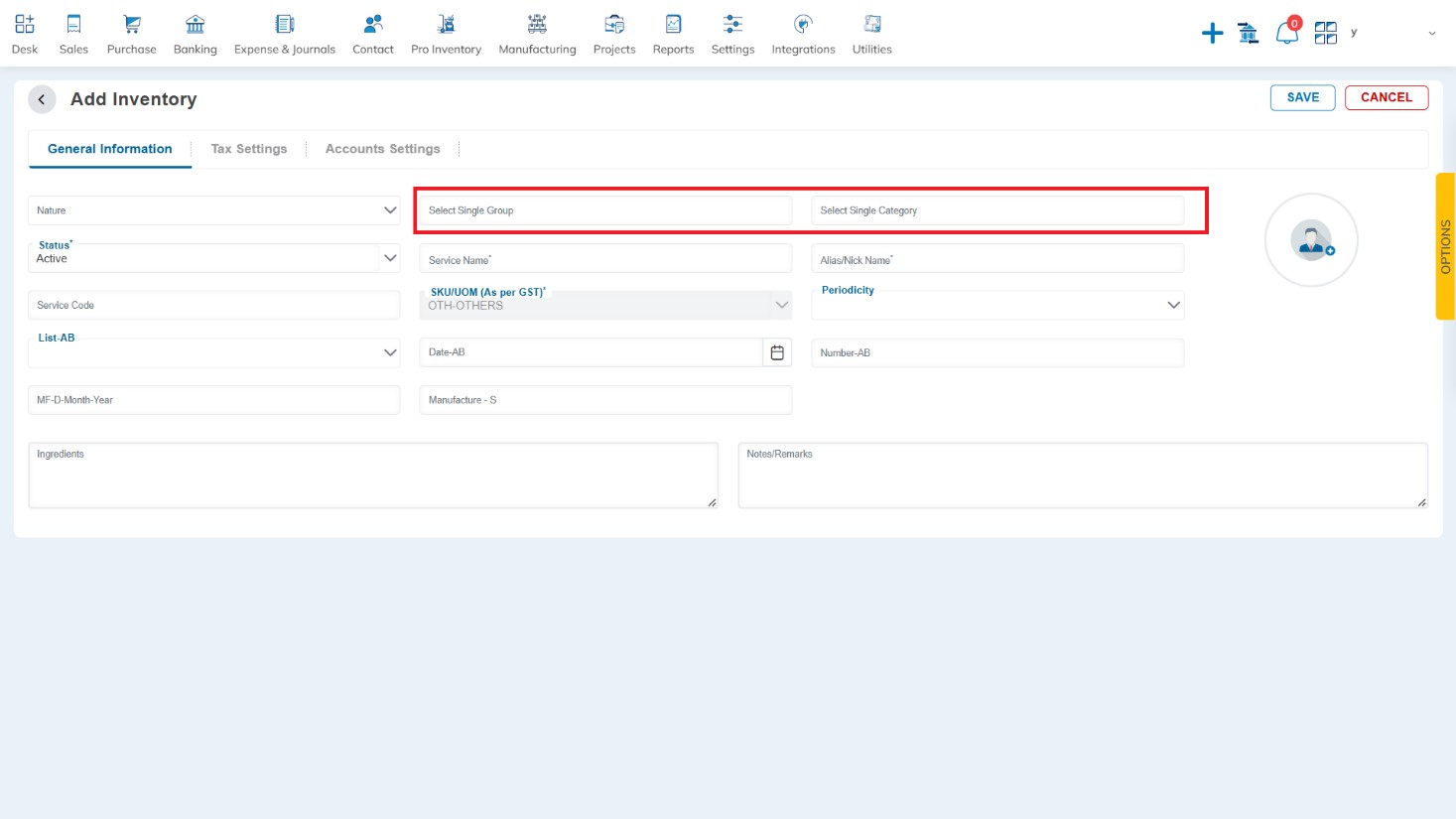
Task: Expand the Nature dropdown
Action: pos(390,210)
